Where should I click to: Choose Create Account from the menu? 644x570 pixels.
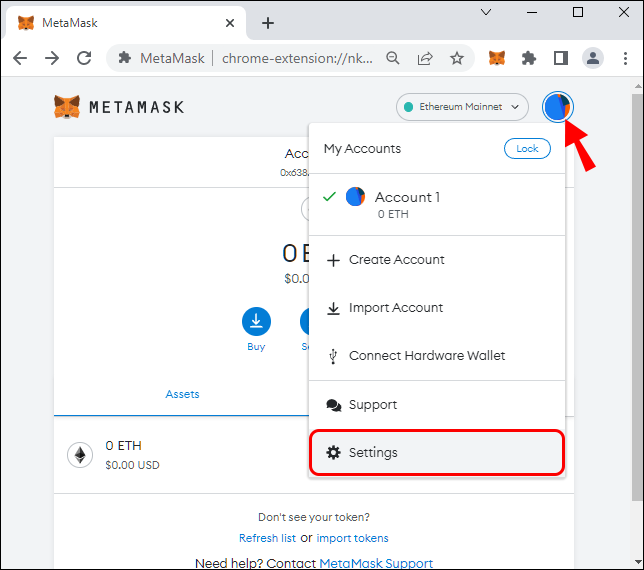point(396,260)
